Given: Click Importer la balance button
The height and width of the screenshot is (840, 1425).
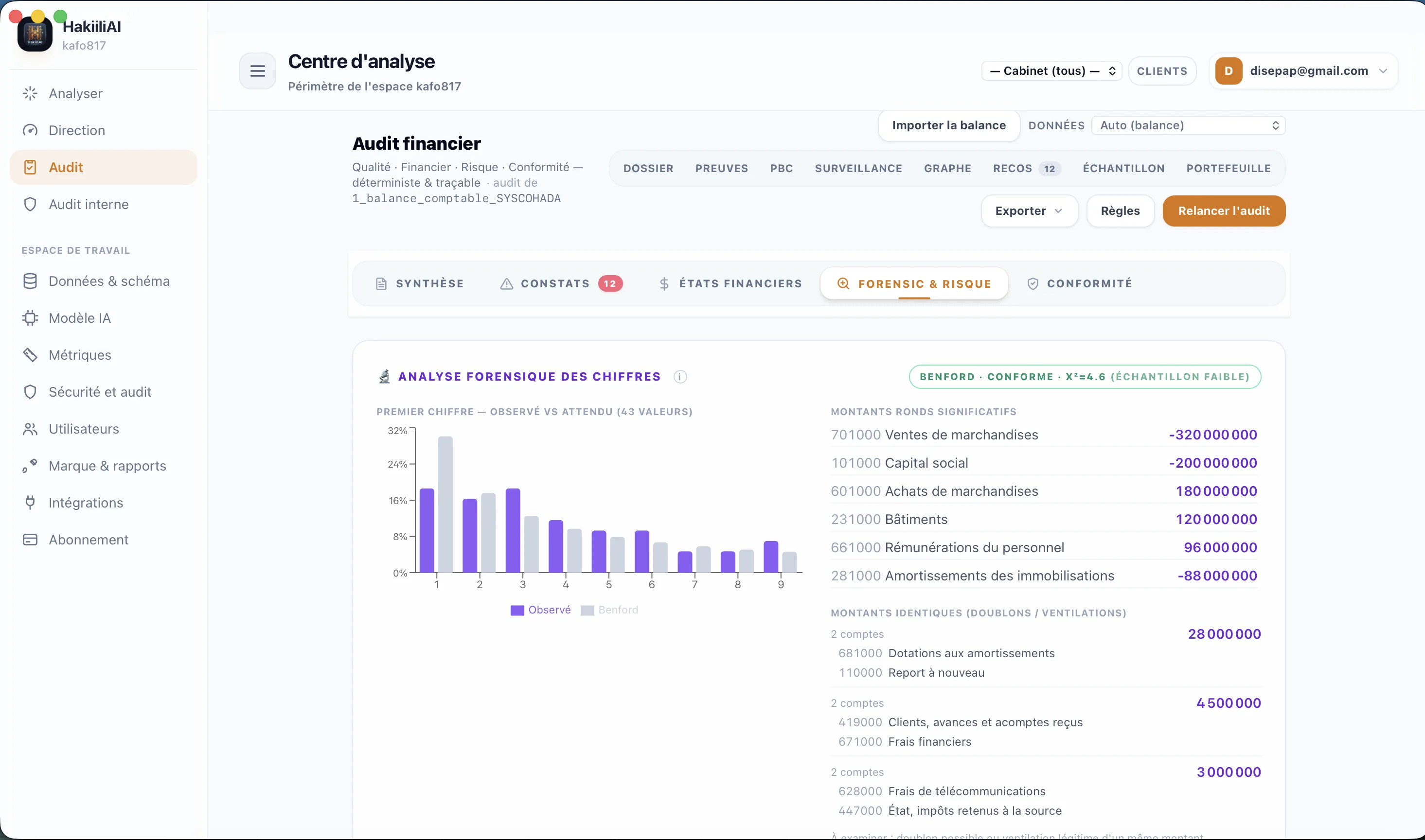Looking at the screenshot, I should (x=948, y=125).
